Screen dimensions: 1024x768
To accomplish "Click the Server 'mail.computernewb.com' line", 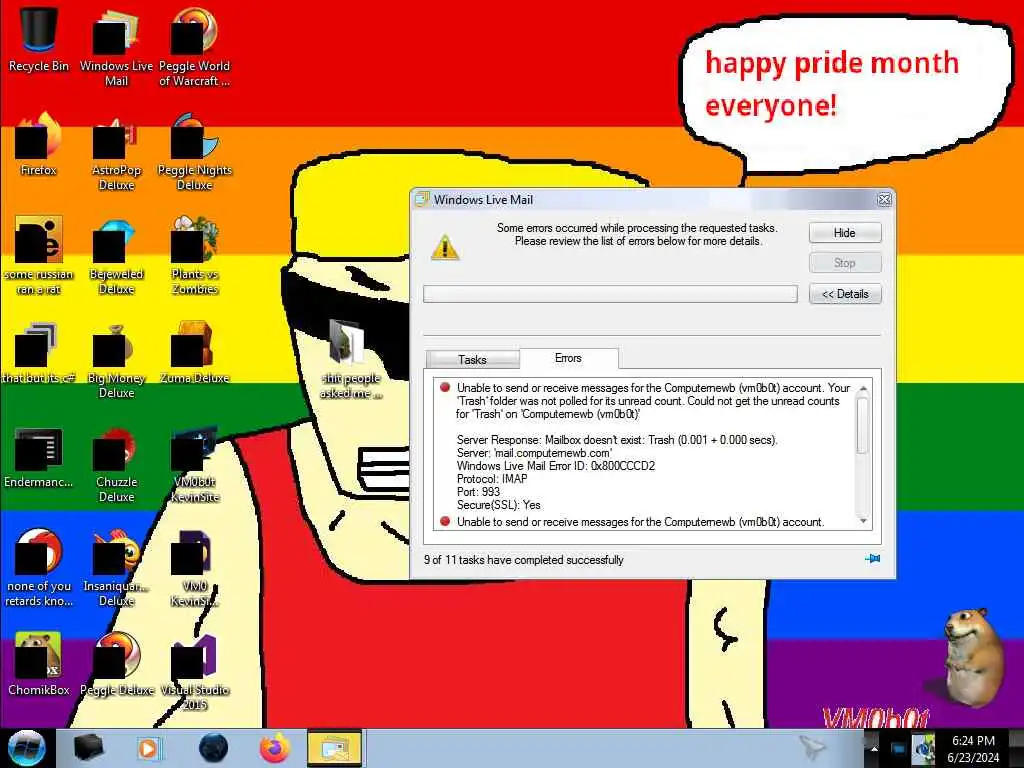I will 534,453.
